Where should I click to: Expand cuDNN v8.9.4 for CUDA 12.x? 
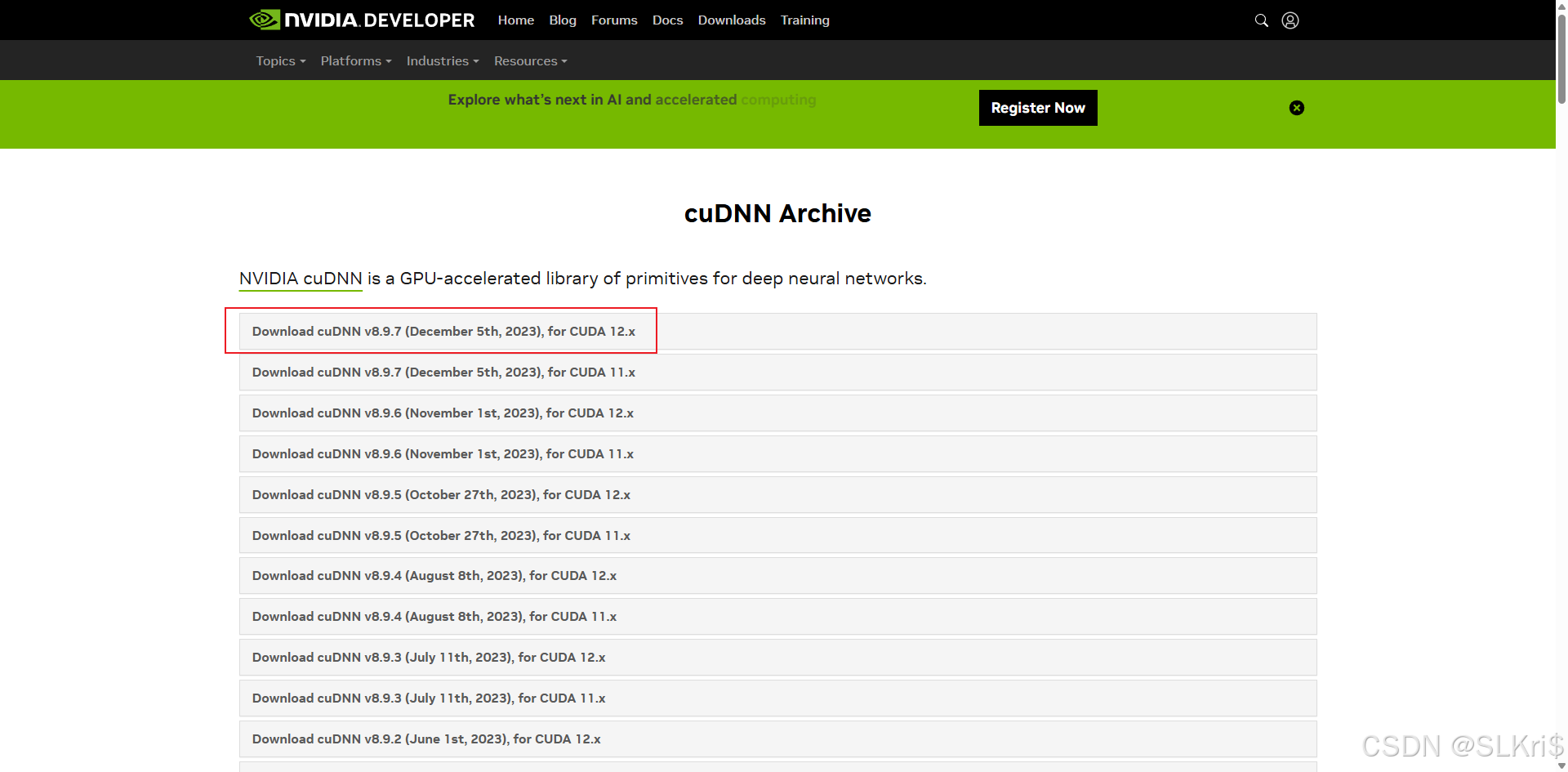coord(777,576)
